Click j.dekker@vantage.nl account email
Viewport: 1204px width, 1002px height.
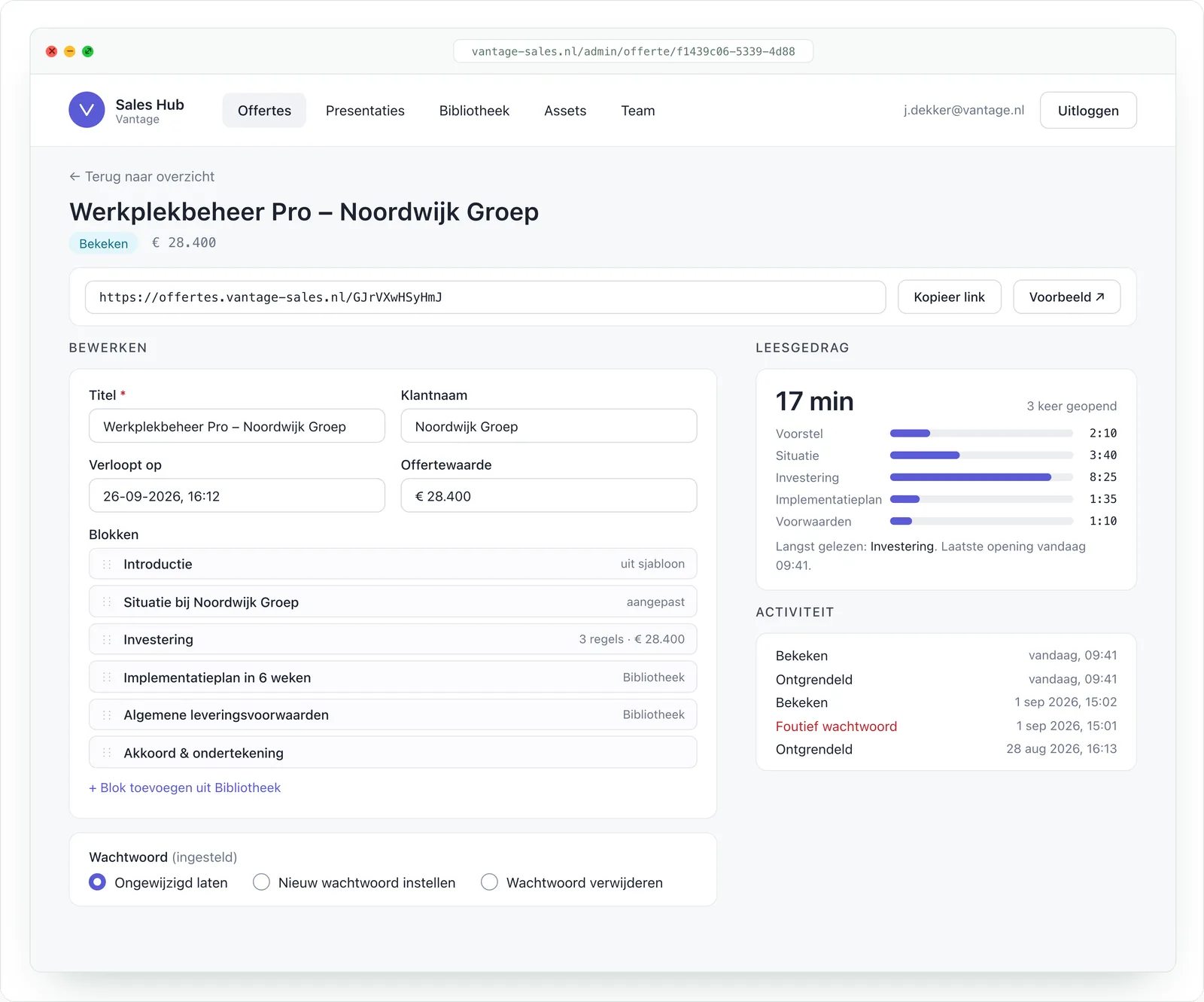[964, 110]
